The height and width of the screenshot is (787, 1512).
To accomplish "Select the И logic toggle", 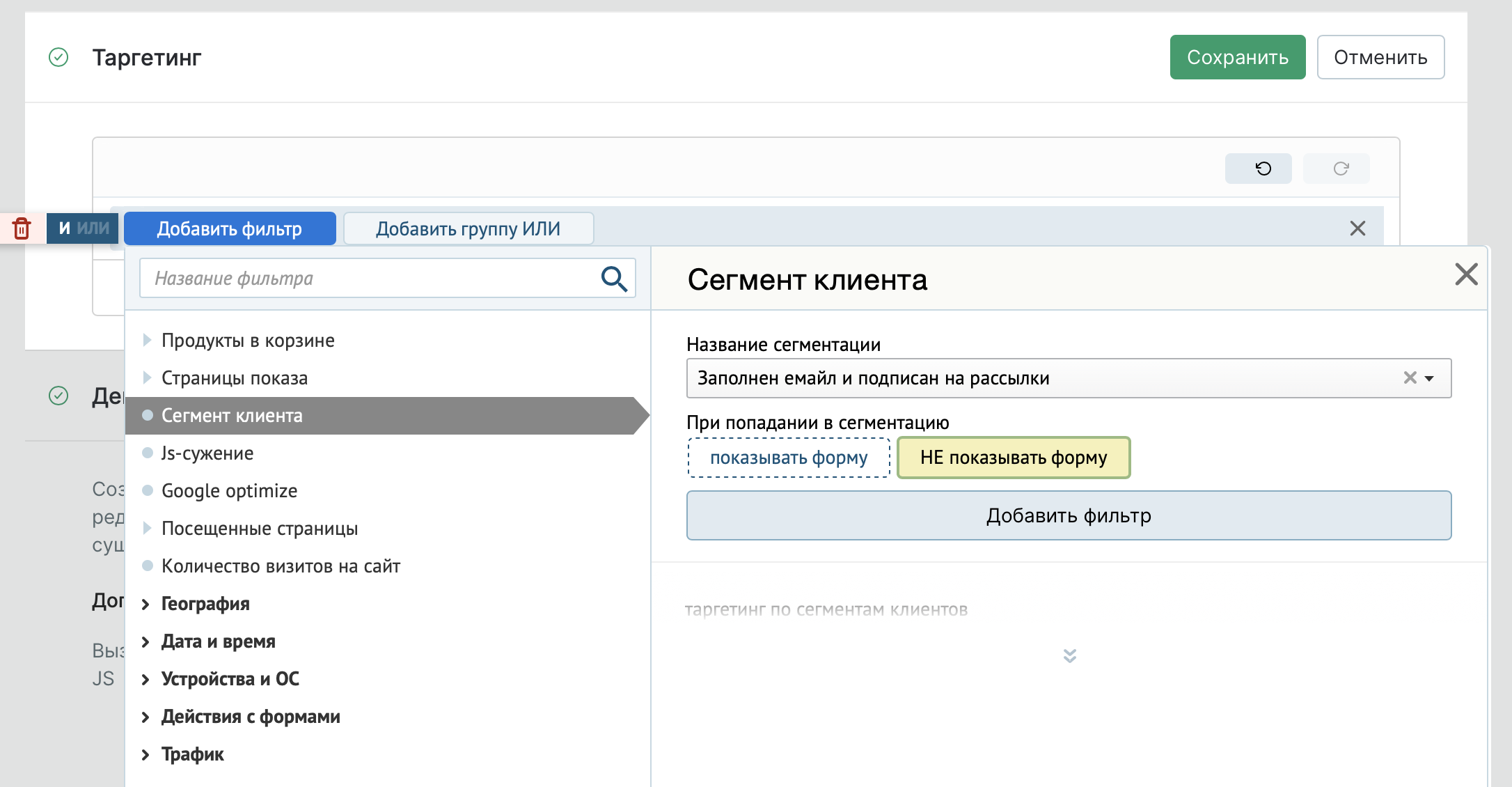I will tap(65, 228).
